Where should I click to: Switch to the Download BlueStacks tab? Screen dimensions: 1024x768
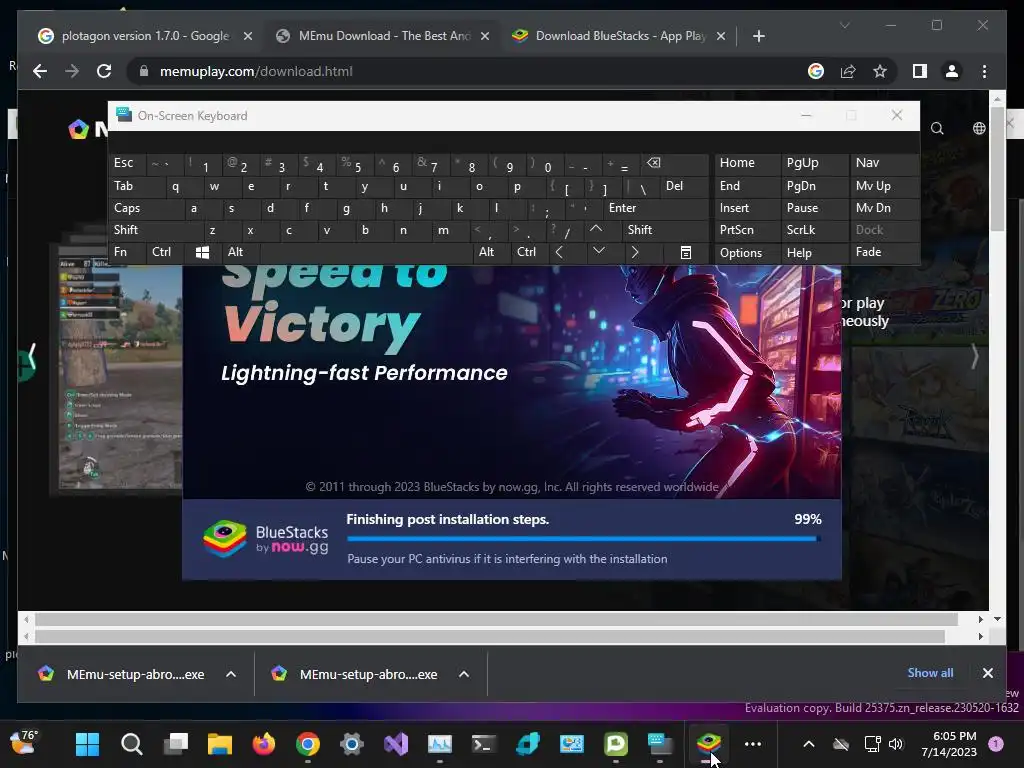[x=620, y=36]
